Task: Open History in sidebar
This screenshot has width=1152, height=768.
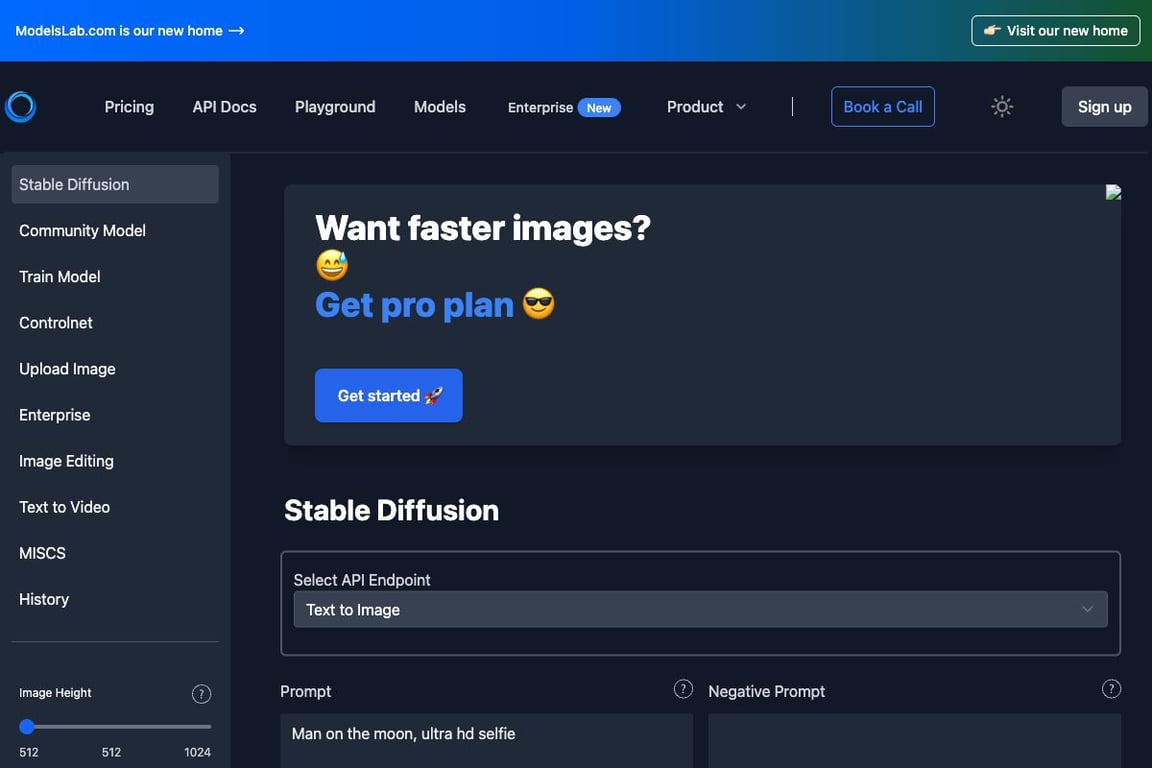Action: 115,600
